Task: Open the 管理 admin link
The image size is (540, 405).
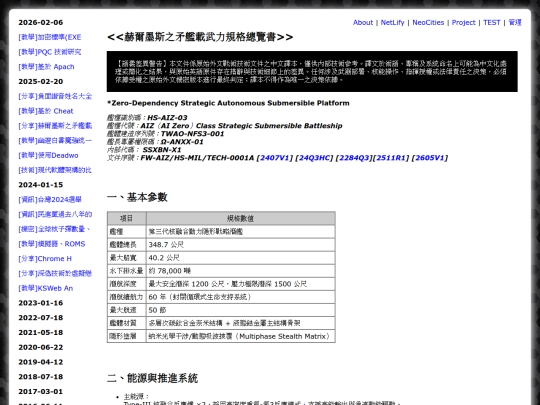Action: click(x=515, y=22)
